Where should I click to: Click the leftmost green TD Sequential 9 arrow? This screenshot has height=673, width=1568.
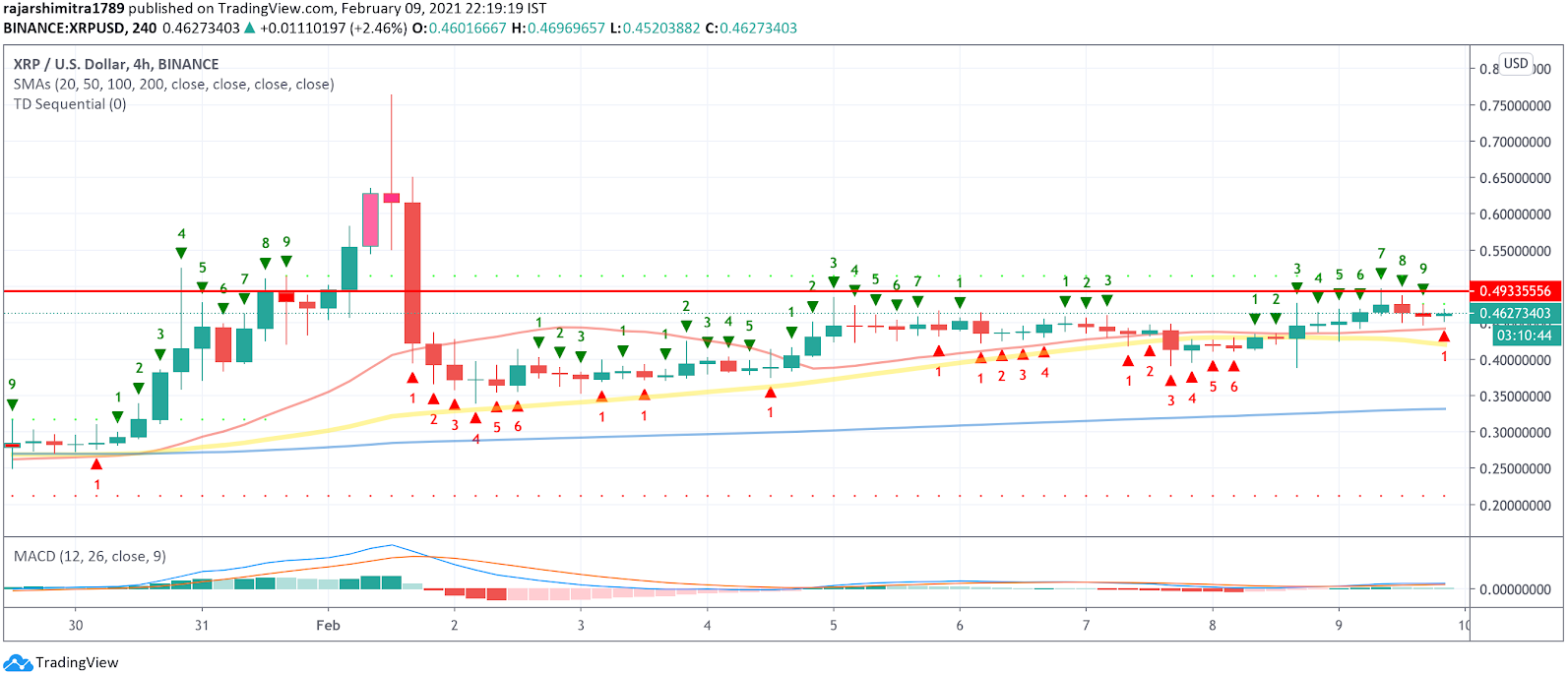coord(12,404)
